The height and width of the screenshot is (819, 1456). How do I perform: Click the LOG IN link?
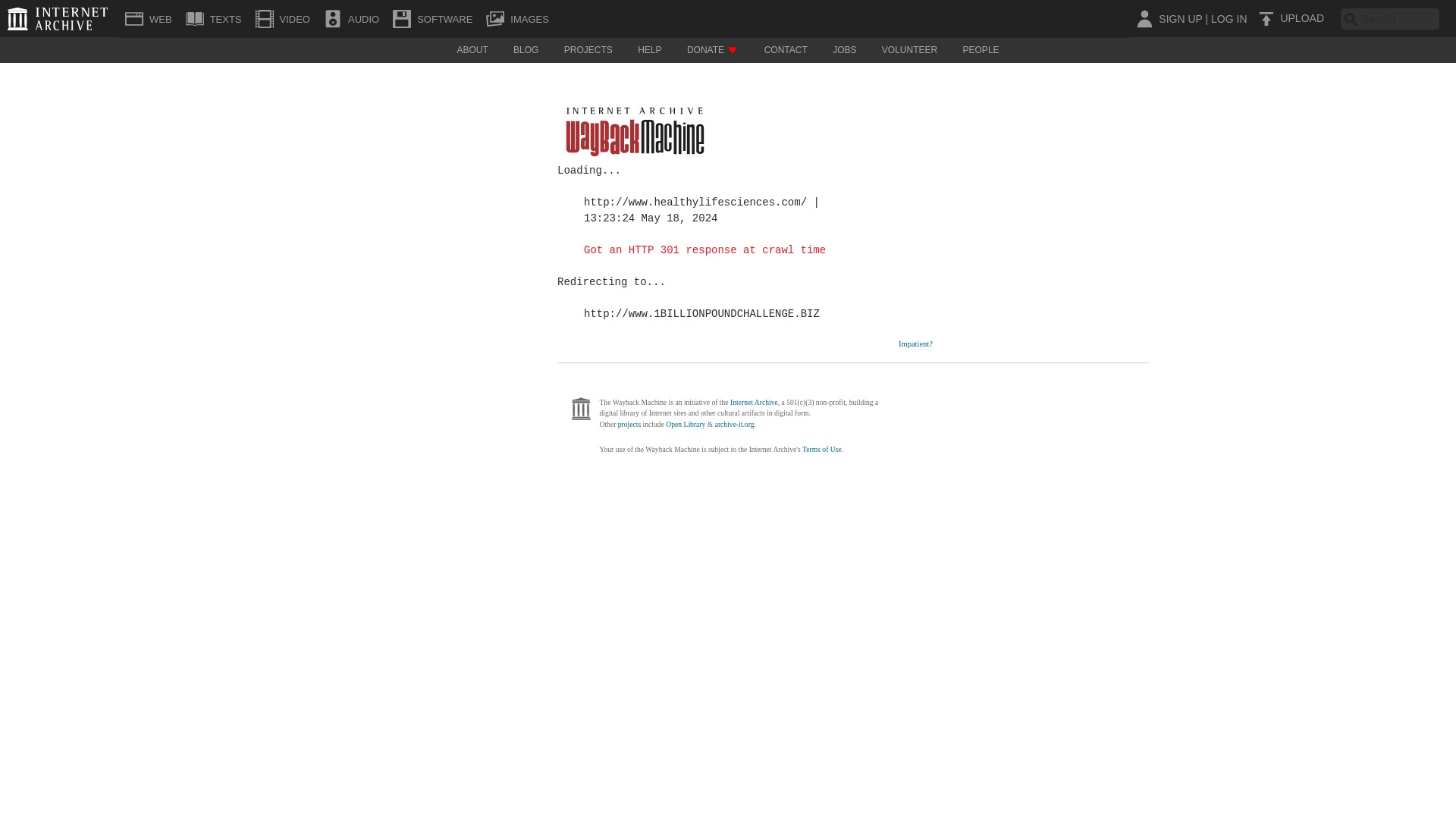pos(1228,19)
